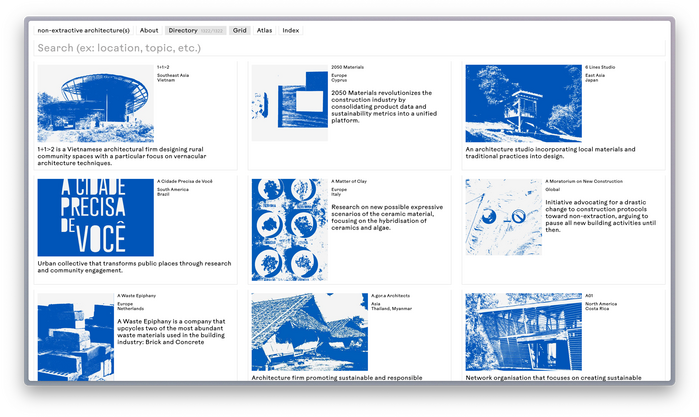
Task: Click the 1+1>2 entry title
Action: pos(163,67)
